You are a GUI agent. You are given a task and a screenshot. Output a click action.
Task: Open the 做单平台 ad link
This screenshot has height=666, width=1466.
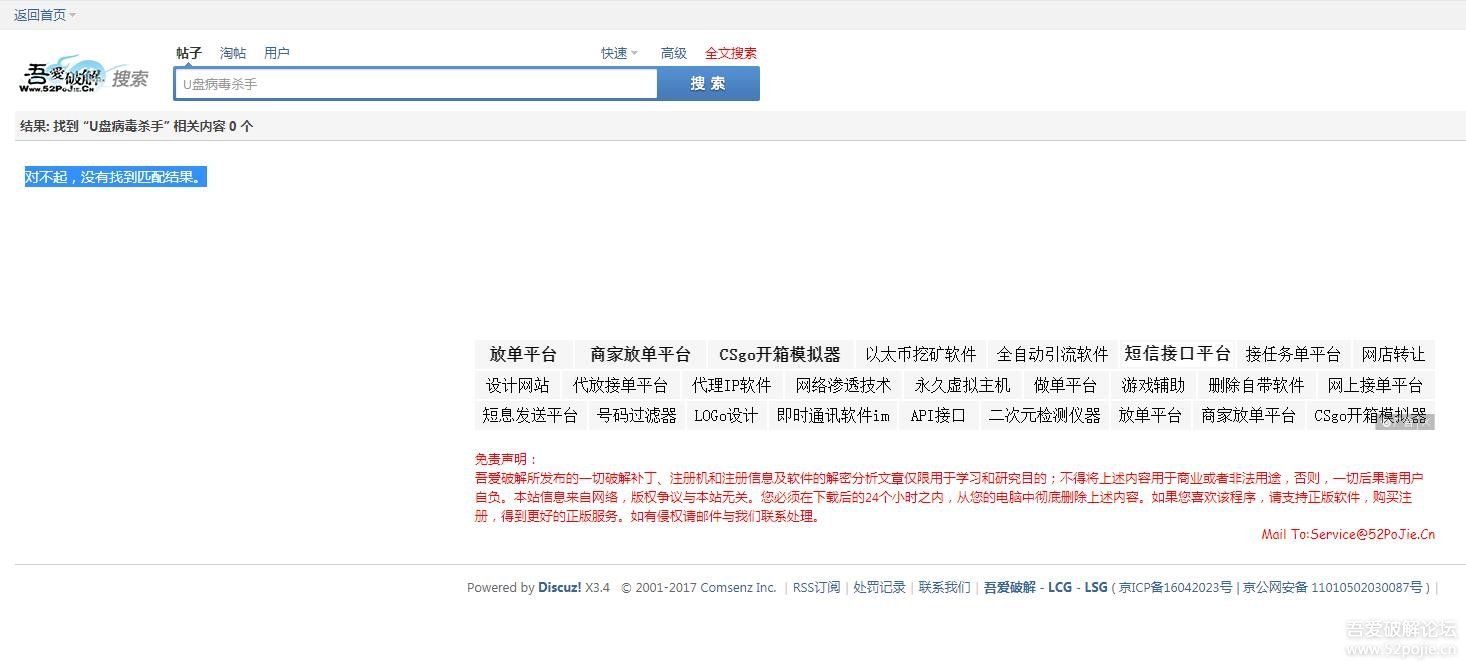1065,385
